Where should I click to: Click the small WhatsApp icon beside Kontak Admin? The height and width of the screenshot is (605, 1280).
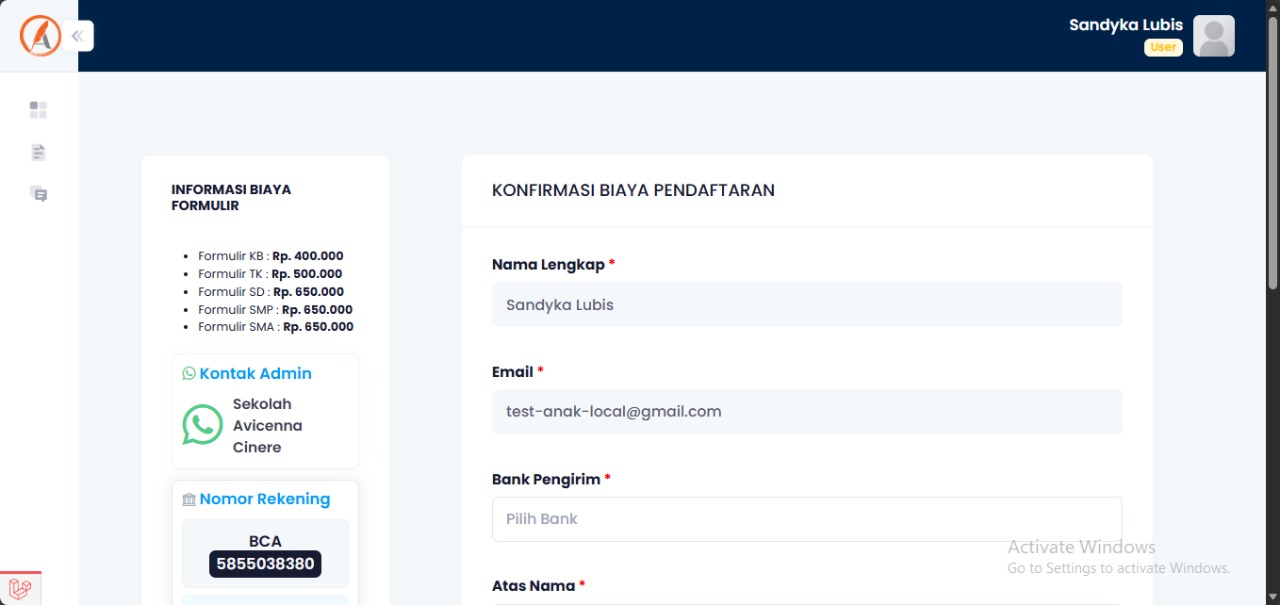pyautogui.click(x=189, y=373)
